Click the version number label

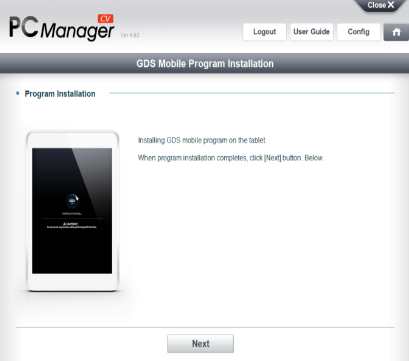[130, 35]
